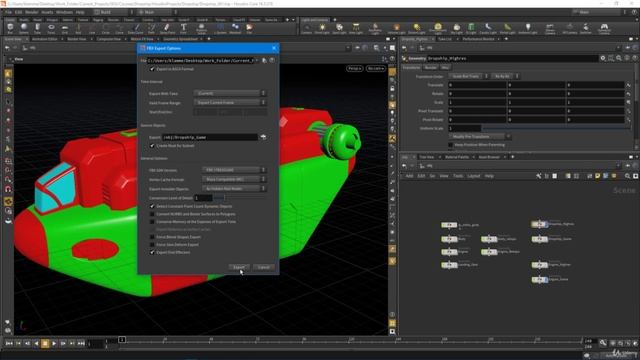
Task: Enable Force Blend Shape Export checkbox
Action: [152, 237]
